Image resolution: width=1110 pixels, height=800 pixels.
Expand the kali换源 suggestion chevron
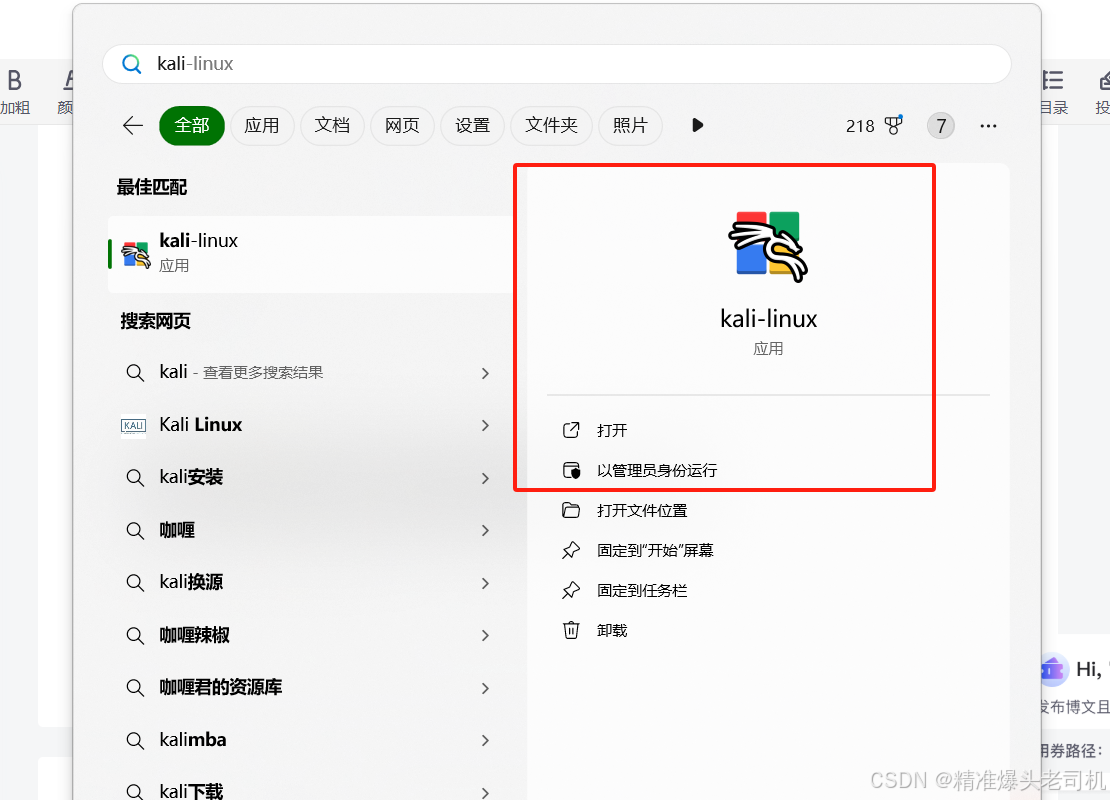[x=485, y=583]
